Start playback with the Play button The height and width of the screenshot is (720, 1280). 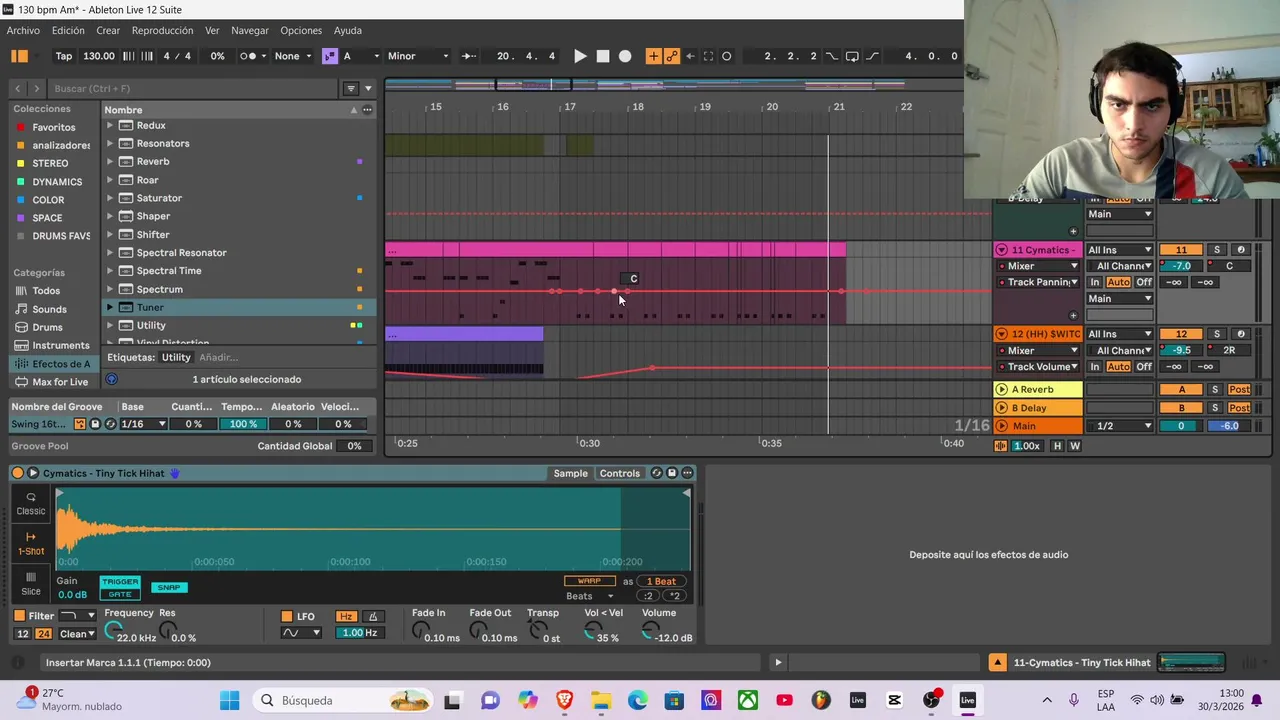580,56
